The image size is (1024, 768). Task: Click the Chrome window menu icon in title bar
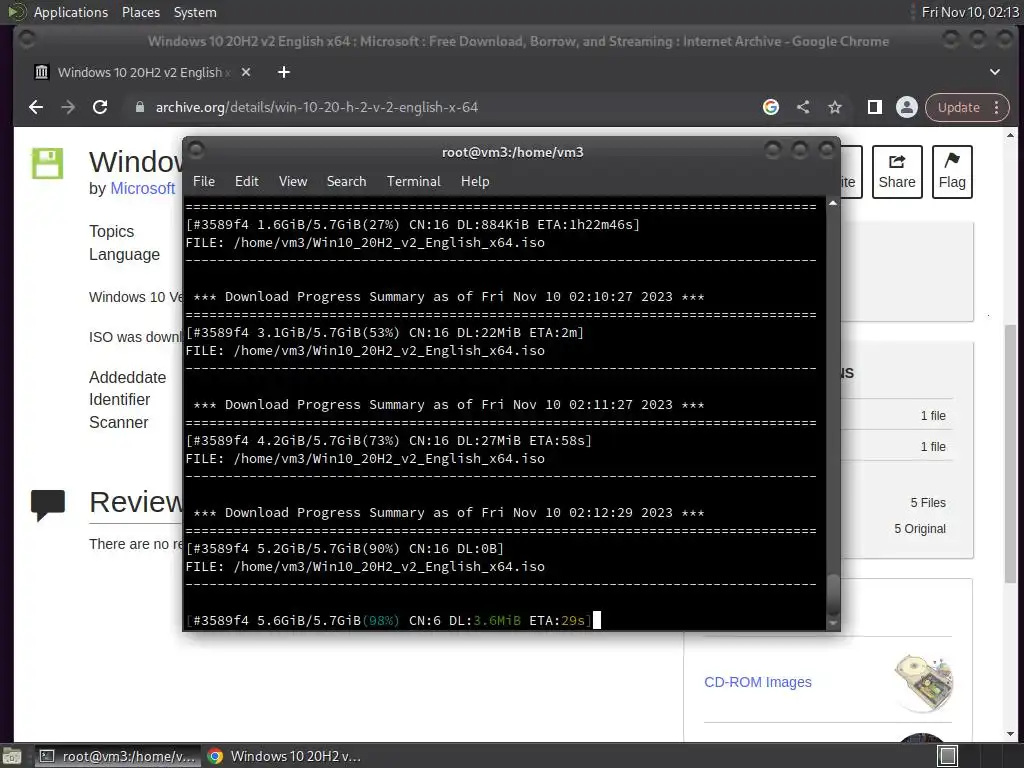click(x=27, y=40)
